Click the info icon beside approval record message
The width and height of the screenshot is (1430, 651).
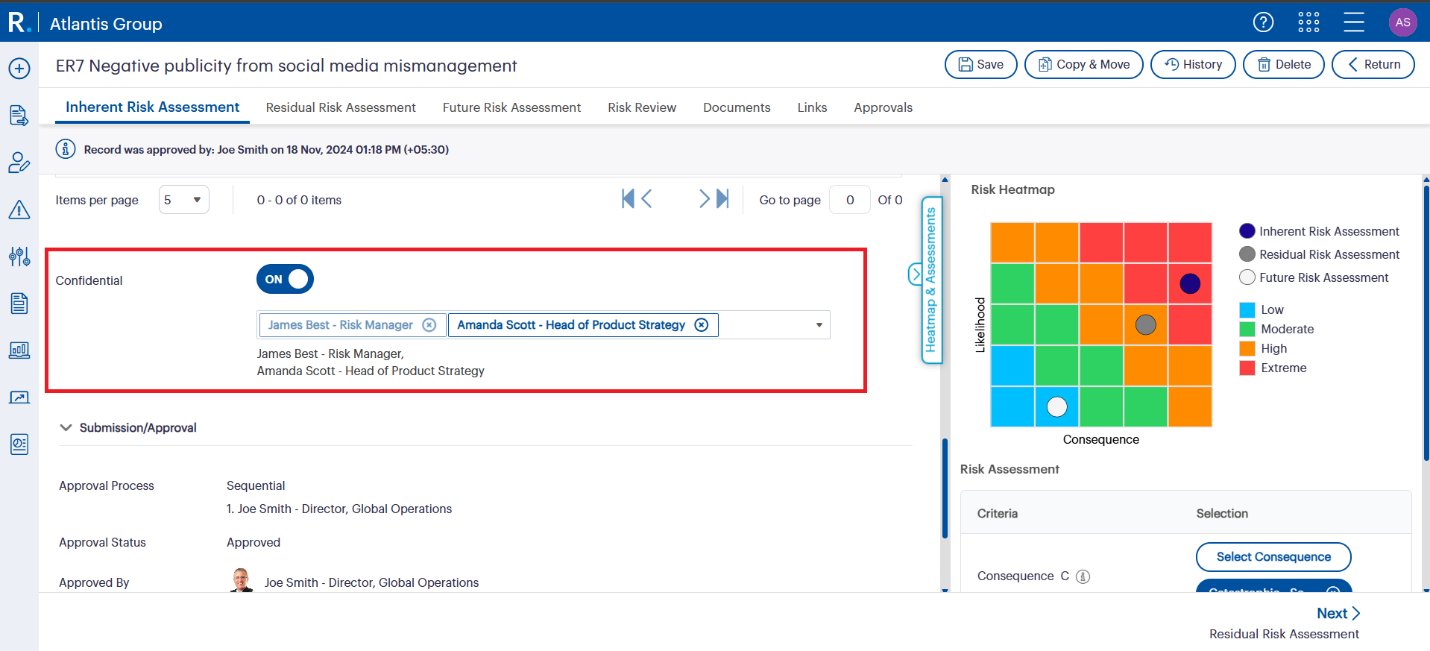coord(66,149)
